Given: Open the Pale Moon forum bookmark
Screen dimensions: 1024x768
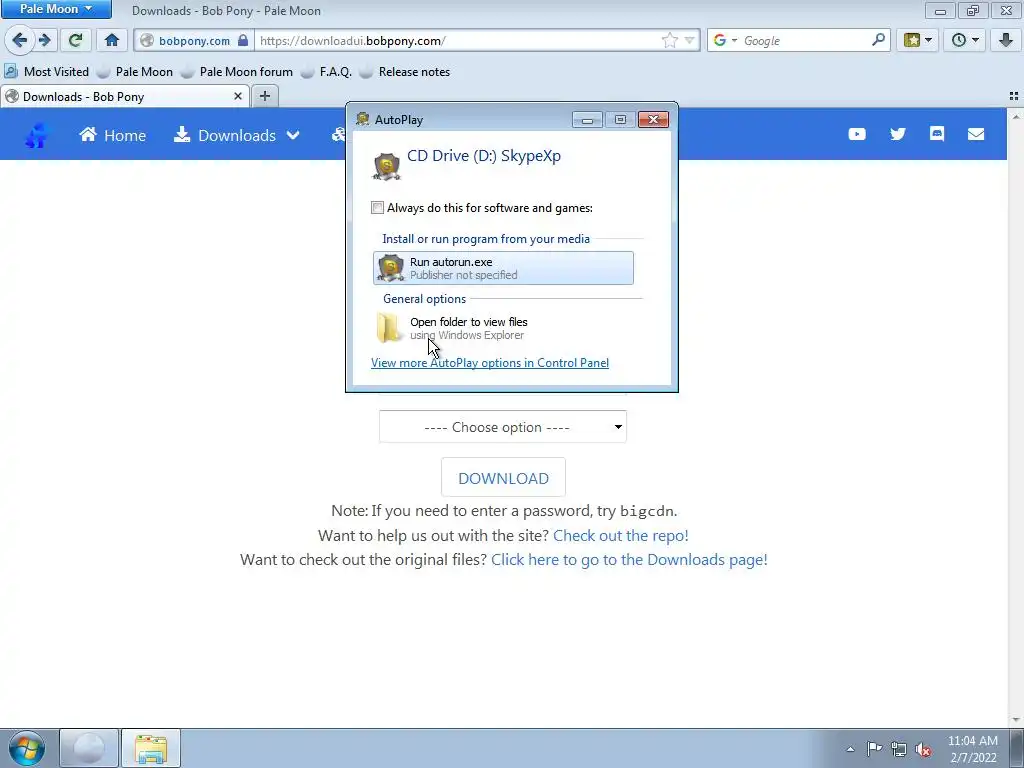Looking at the screenshot, I should point(236,72).
